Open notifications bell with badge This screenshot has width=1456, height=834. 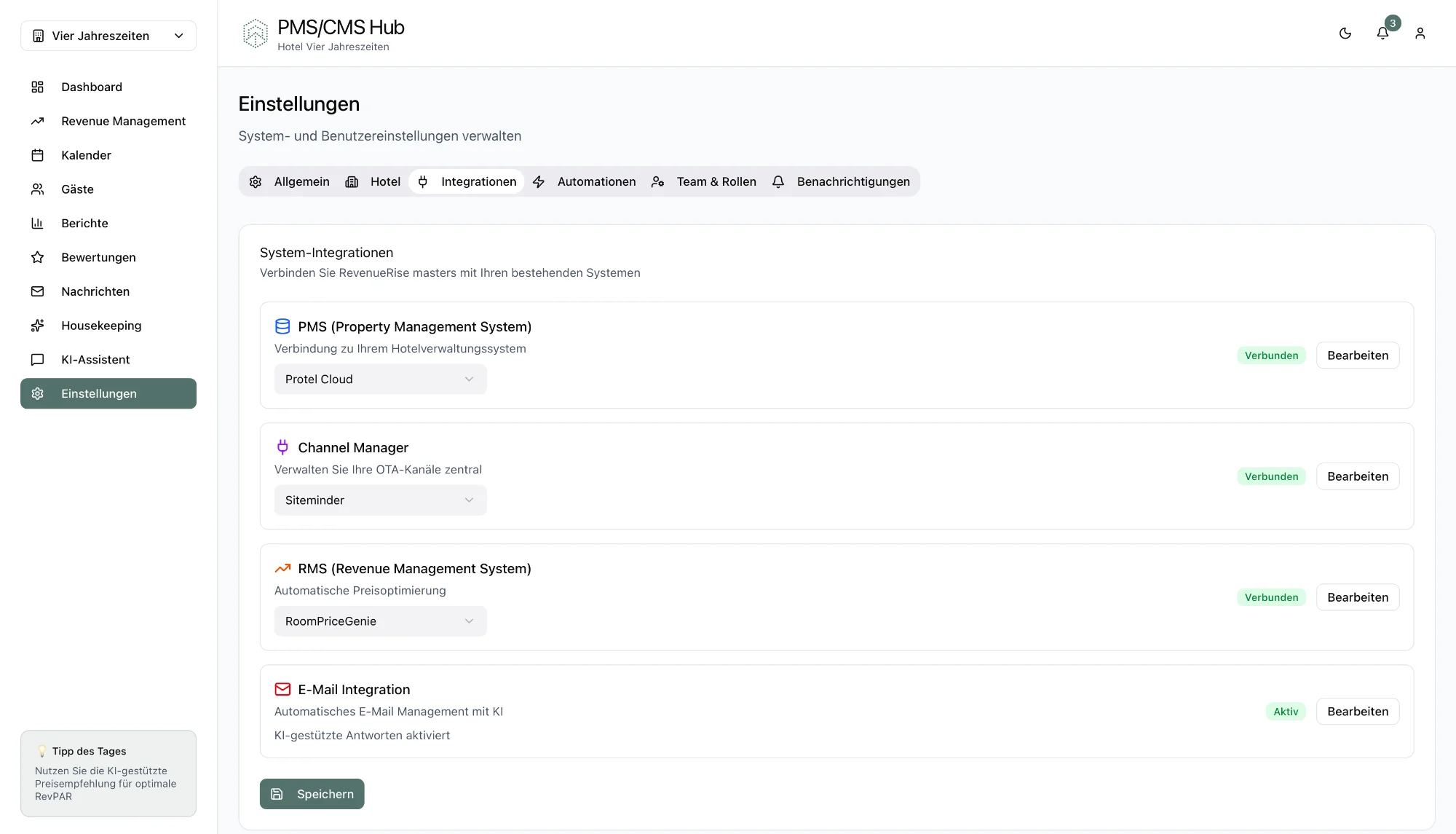(x=1382, y=34)
